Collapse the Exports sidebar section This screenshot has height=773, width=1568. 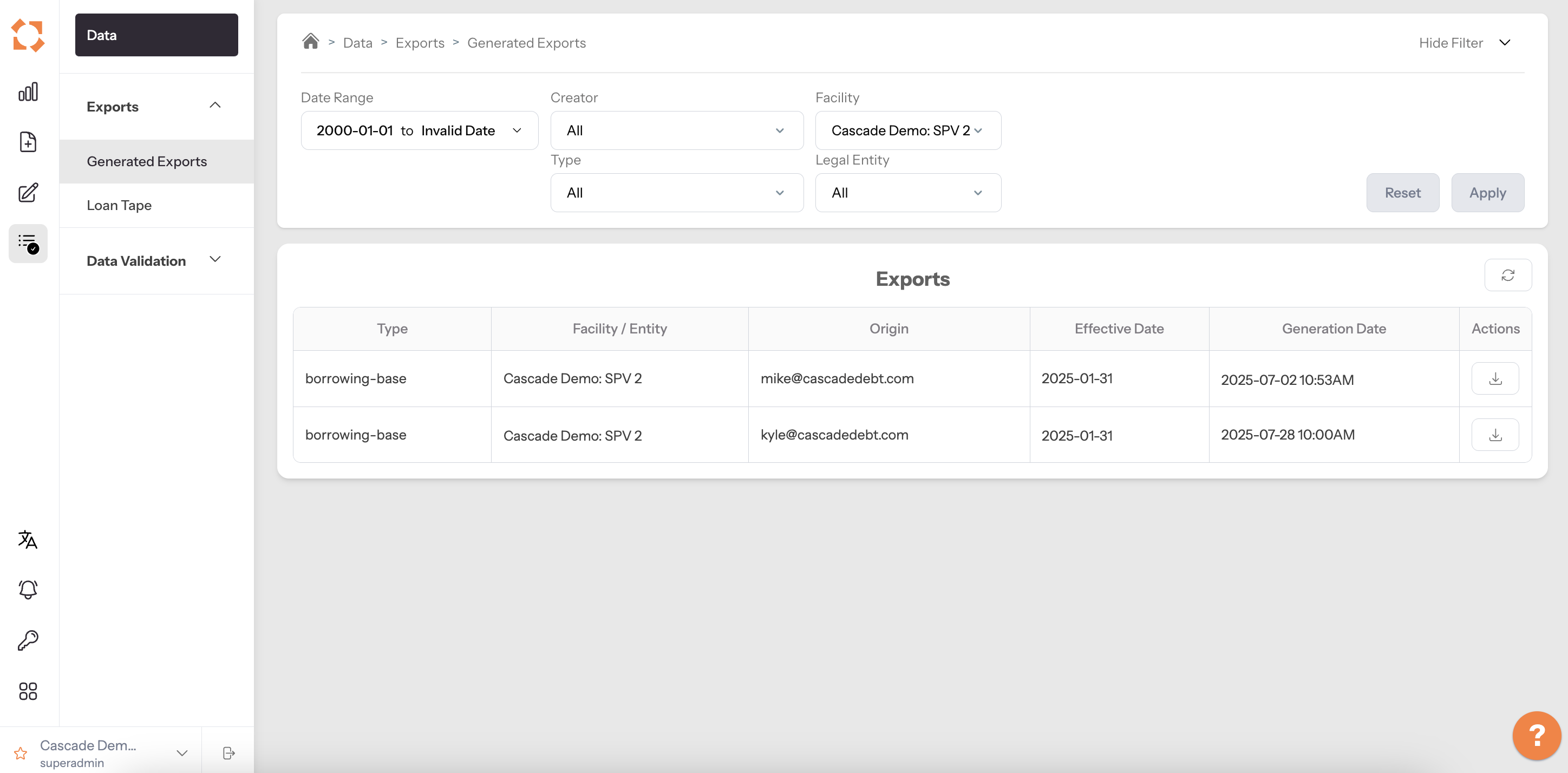(x=214, y=106)
